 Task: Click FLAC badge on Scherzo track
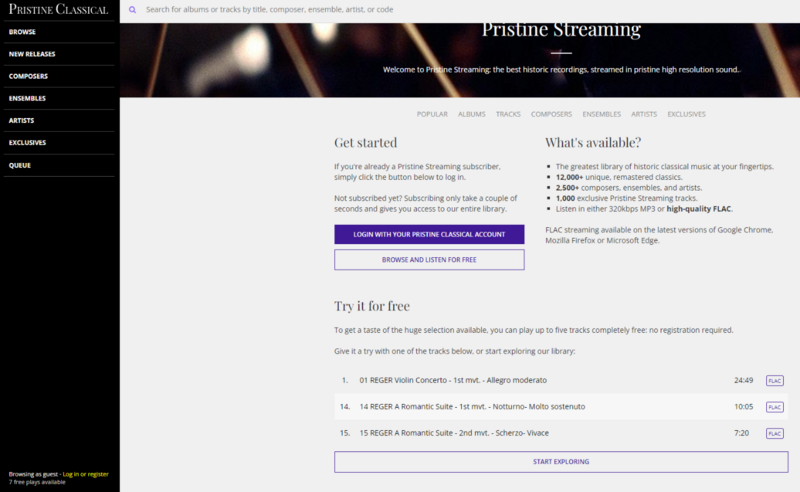coord(774,433)
